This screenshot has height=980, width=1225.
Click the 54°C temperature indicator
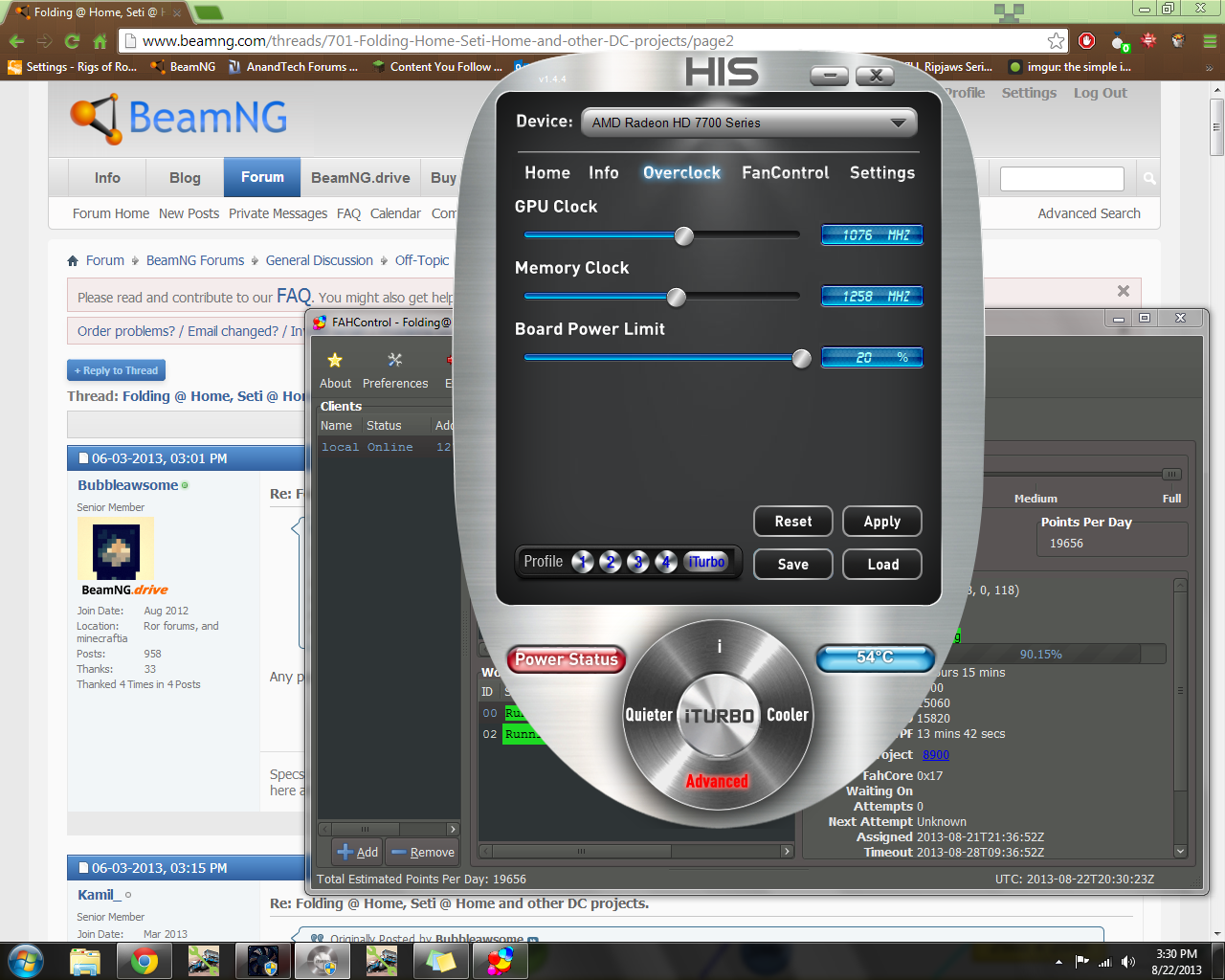(x=875, y=657)
